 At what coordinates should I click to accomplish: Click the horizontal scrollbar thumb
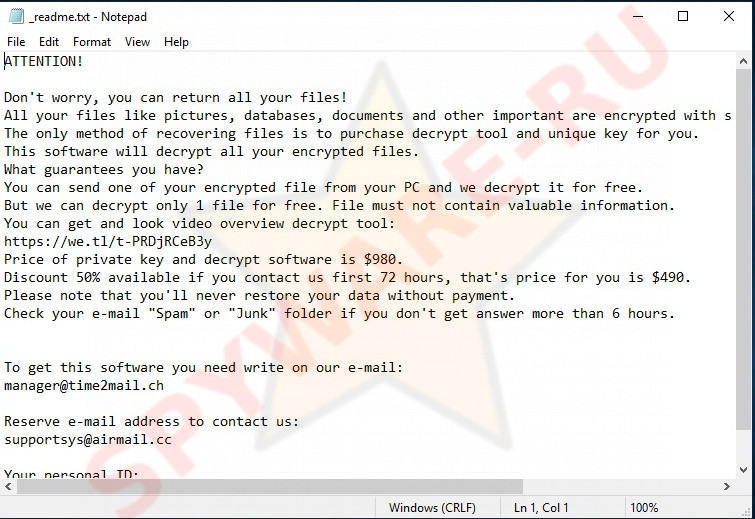tap(270, 487)
